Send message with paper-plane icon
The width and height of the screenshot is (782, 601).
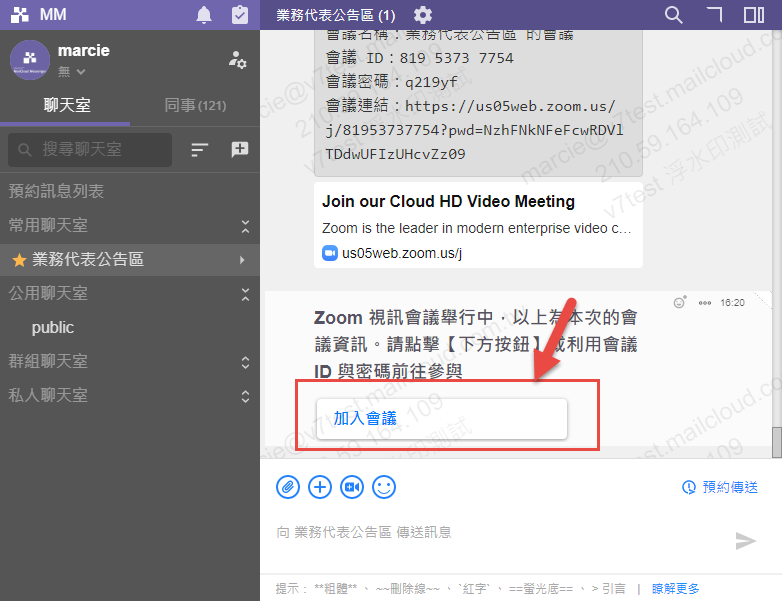[x=745, y=541]
